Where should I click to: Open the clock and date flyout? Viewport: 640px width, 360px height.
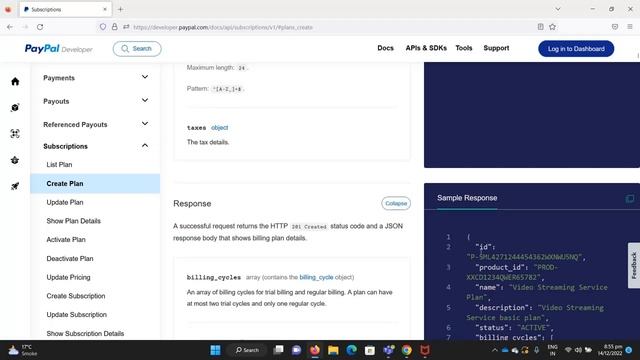[610, 350]
